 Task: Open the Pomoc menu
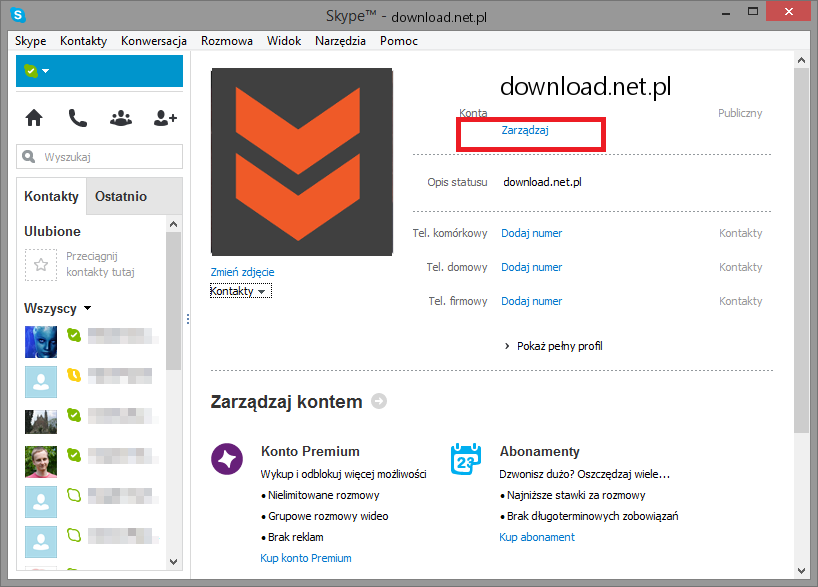tap(399, 41)
